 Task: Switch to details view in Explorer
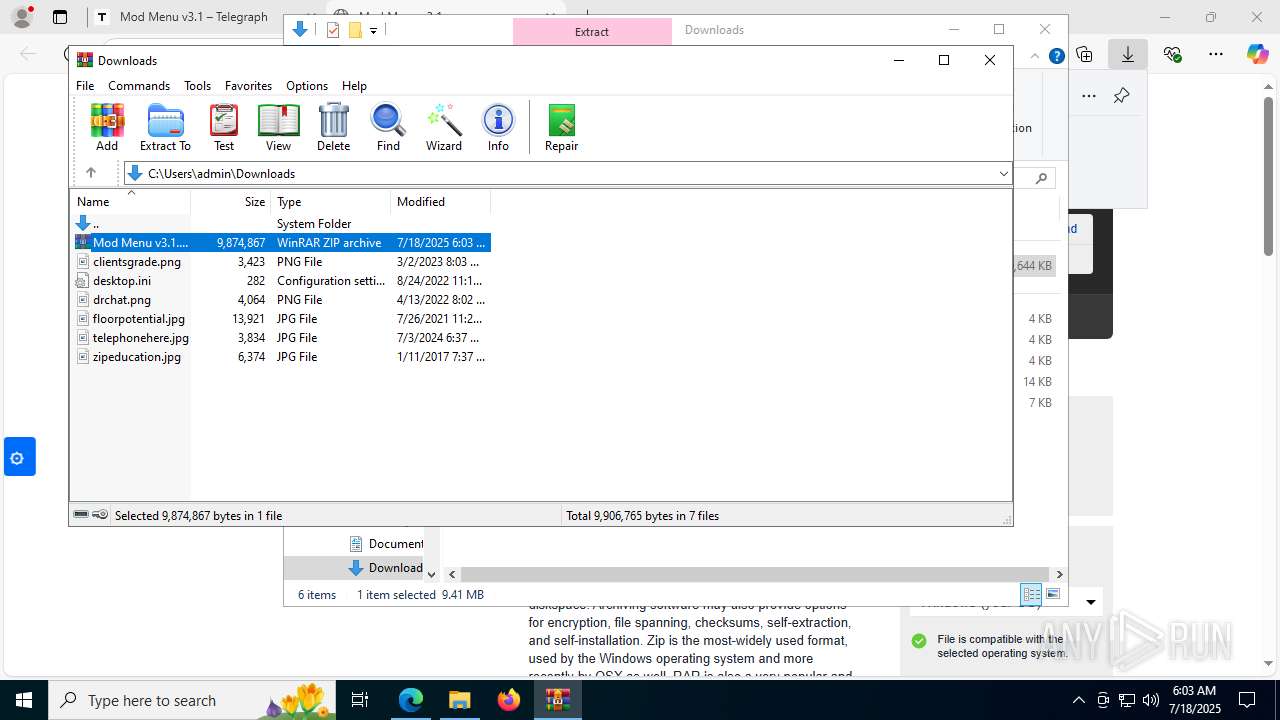(x=1031, y=594)
